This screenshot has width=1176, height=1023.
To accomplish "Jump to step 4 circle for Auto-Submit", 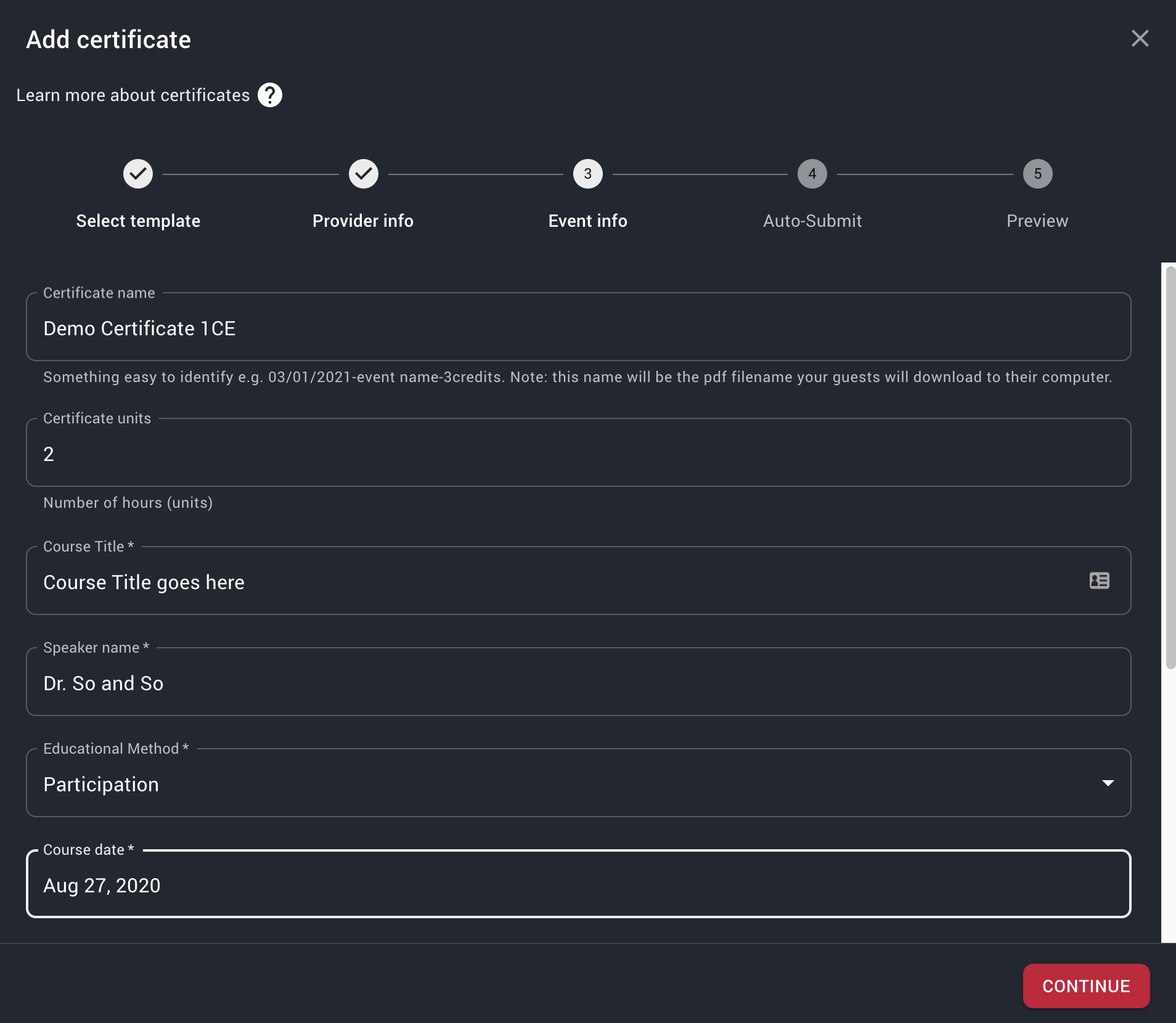I will coord(812,174).
